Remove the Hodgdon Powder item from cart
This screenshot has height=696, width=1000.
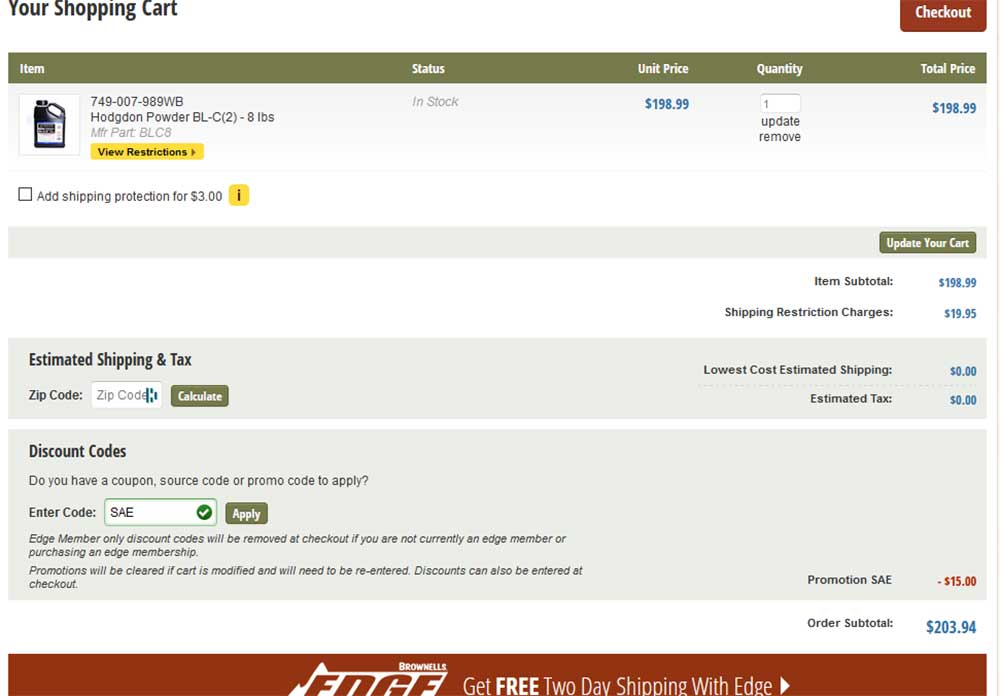(780, 137)
